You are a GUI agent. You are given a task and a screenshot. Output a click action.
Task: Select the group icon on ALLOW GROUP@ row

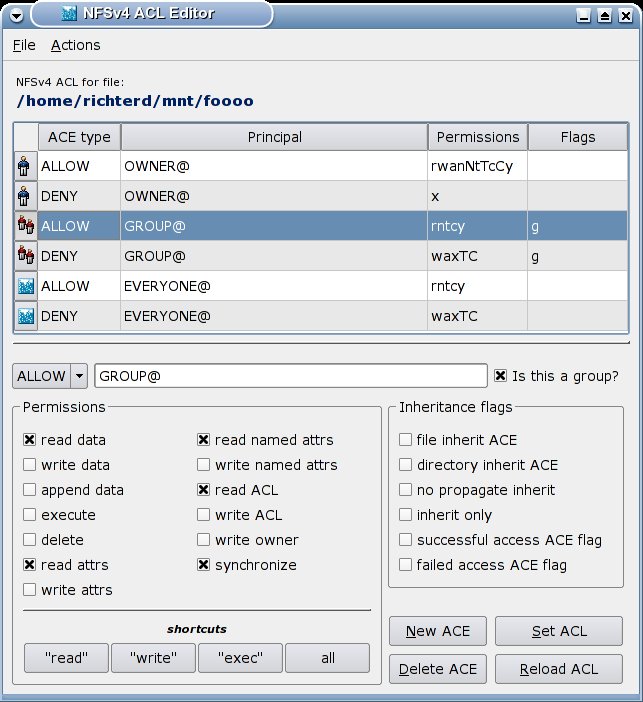[25, 226]
